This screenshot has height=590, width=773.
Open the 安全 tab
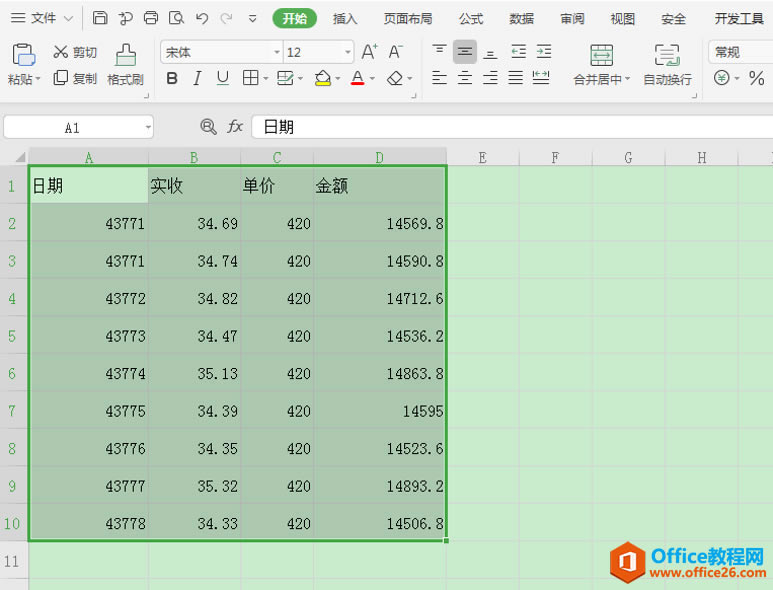[x=673, y=19]
